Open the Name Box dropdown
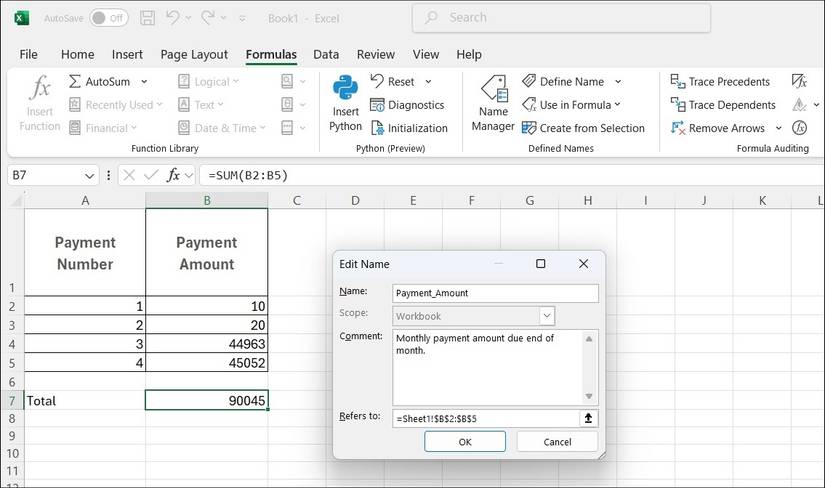 89,176
